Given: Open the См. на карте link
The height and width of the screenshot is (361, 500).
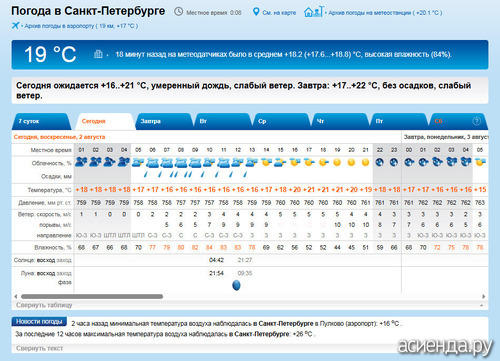Looking at the screenshot, I should (279, 13).
